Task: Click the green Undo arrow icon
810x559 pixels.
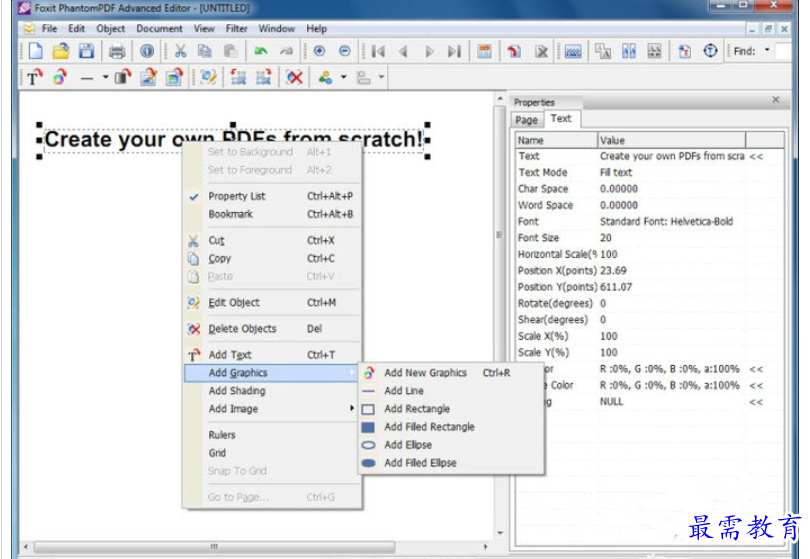Action: click(x=261, y=51)
